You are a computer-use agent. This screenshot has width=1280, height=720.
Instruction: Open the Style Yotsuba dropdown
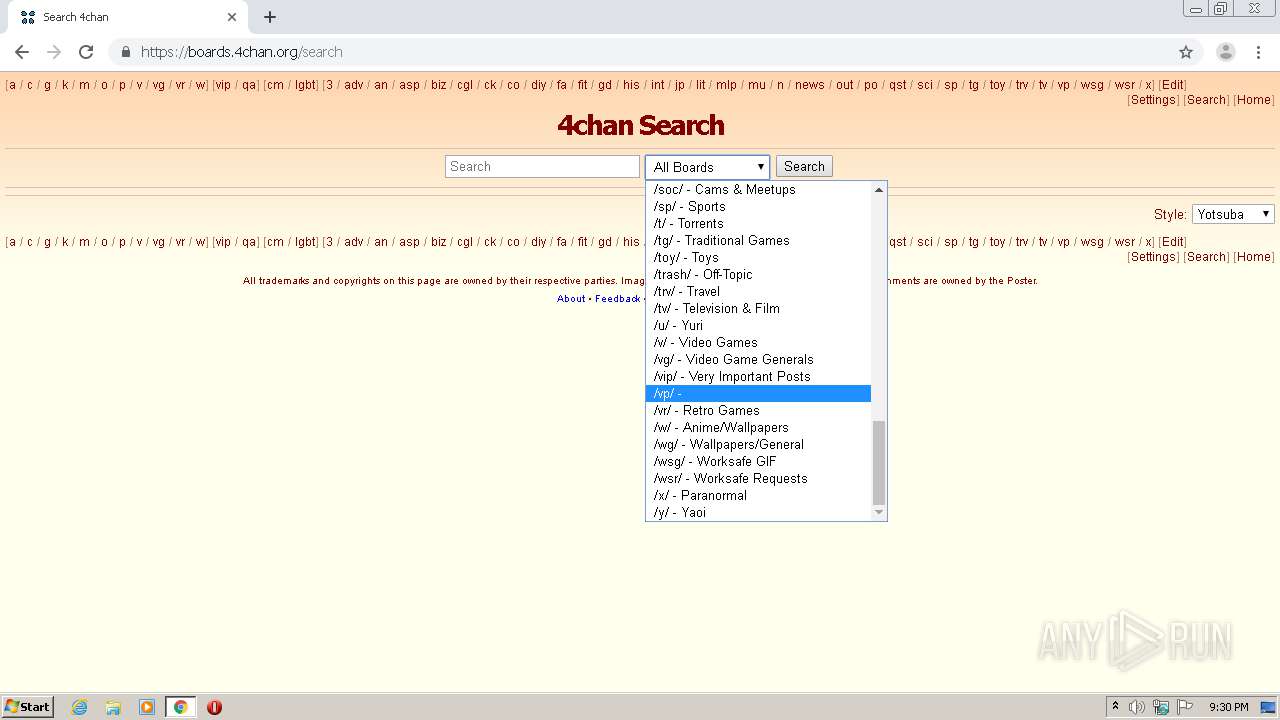click(x=1233, y=214)
